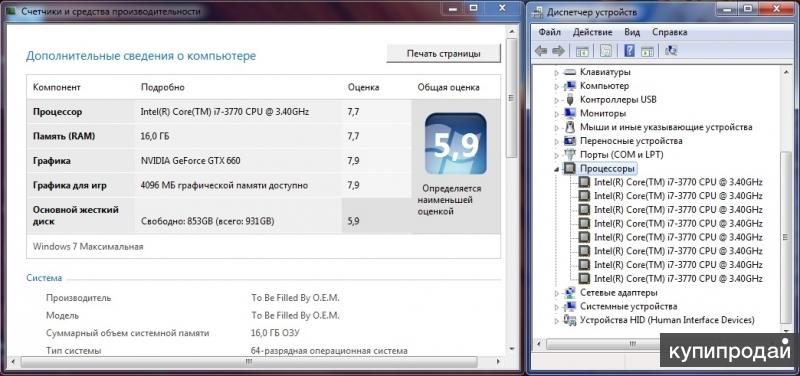Go back with the toolbar Back arrow
Viewport: 800px width, 376px height.
click(541, 51)
